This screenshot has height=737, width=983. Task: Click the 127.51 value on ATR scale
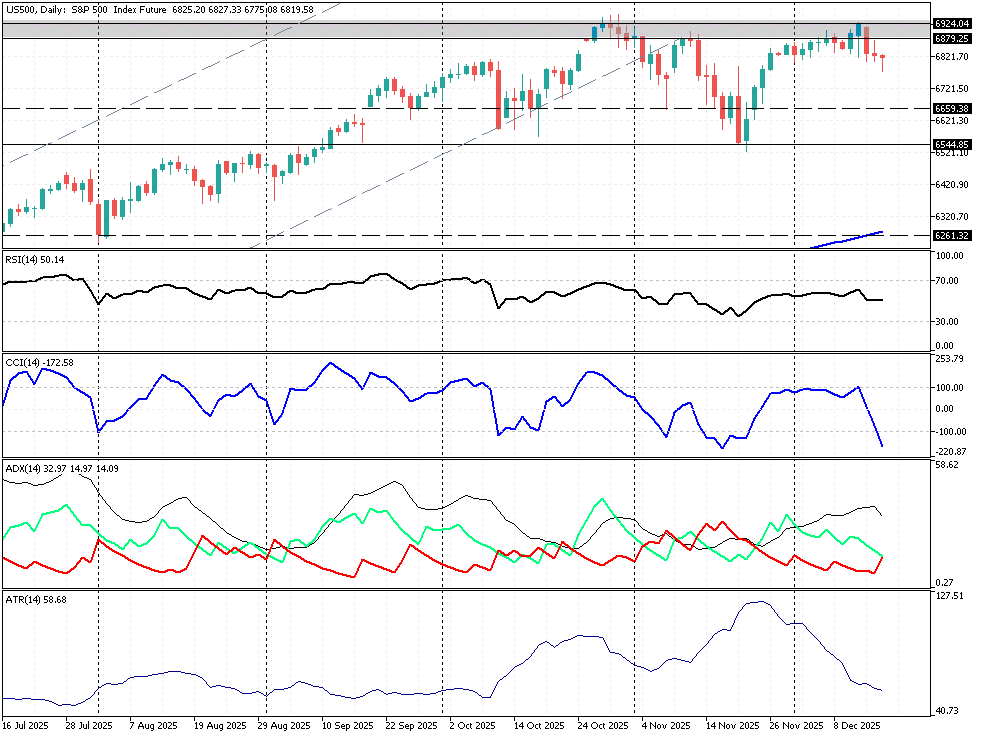click(949, 596)
